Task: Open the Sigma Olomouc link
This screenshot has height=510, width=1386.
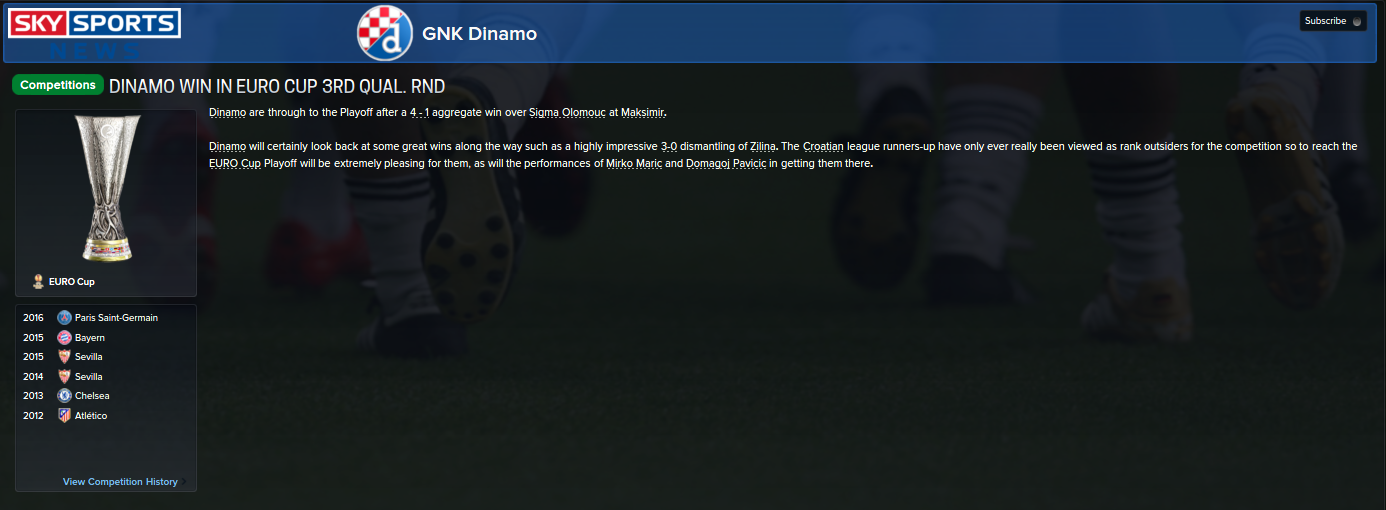Action: click(567, 112)
